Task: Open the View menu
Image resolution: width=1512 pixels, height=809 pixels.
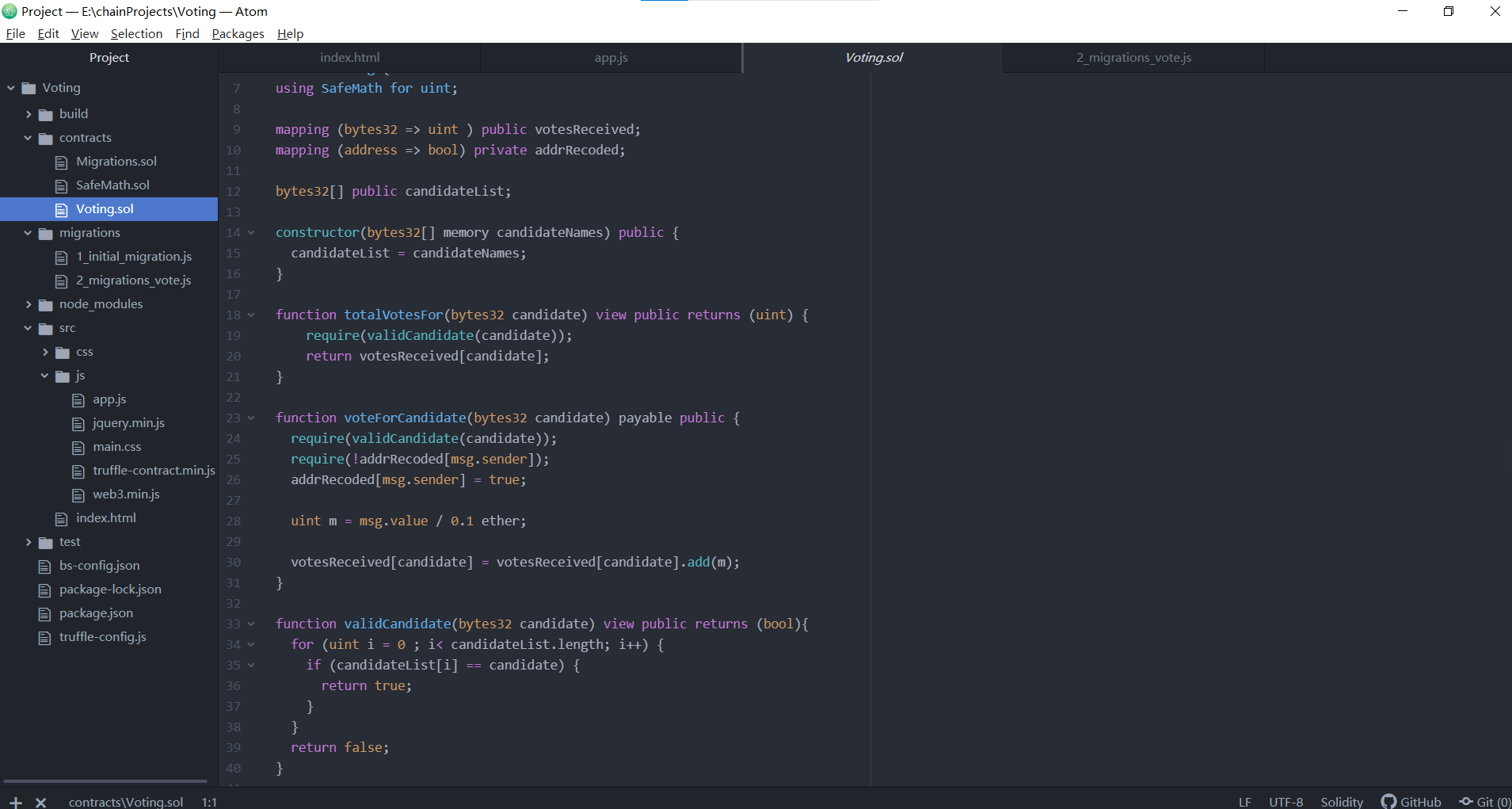Action: [85, 33]
